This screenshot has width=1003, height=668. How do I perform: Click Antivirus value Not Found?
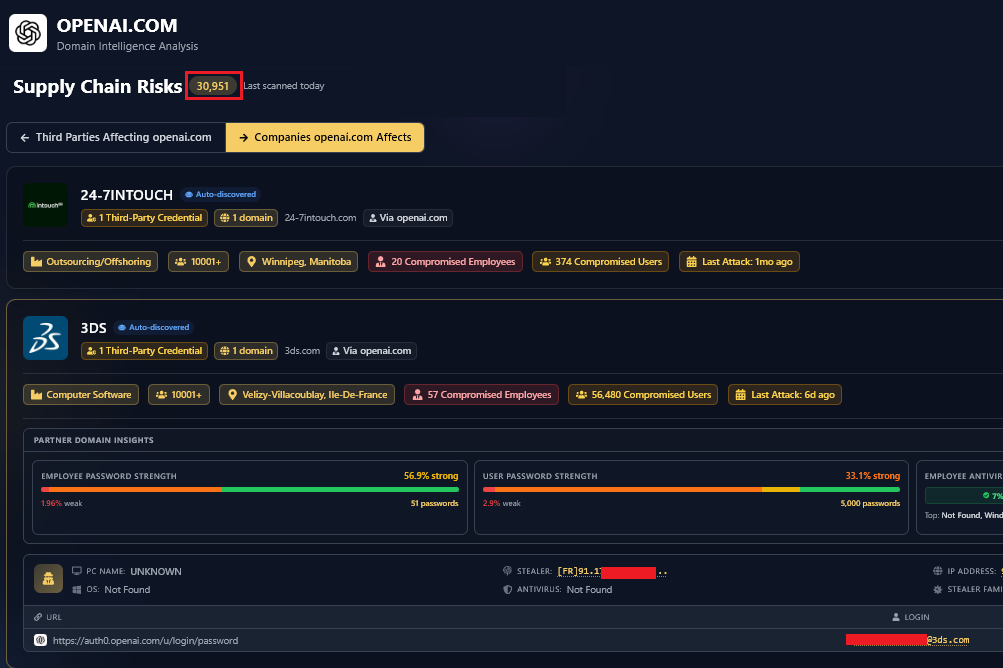click(589, 590)
